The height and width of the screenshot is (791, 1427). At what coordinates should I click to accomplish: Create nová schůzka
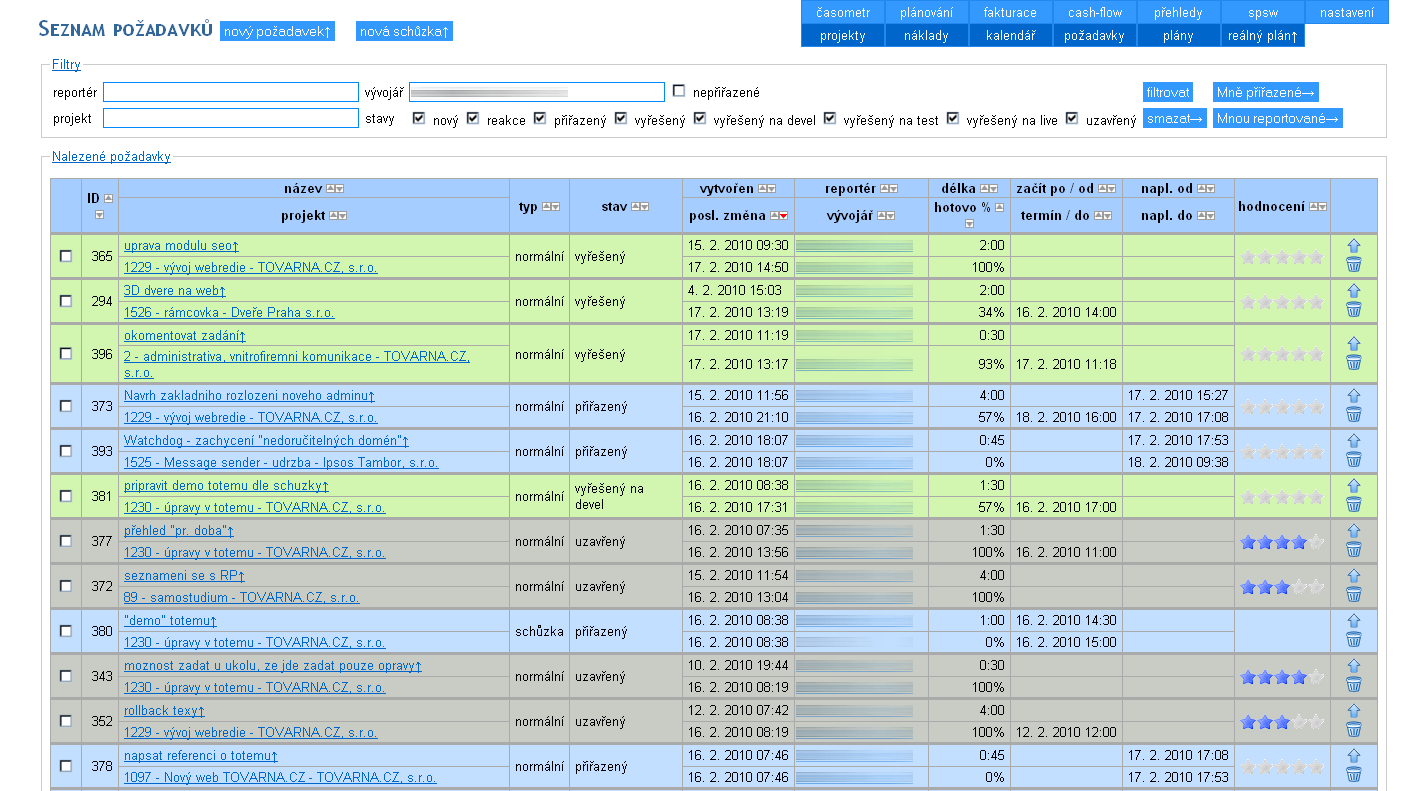tap(405, 32)
